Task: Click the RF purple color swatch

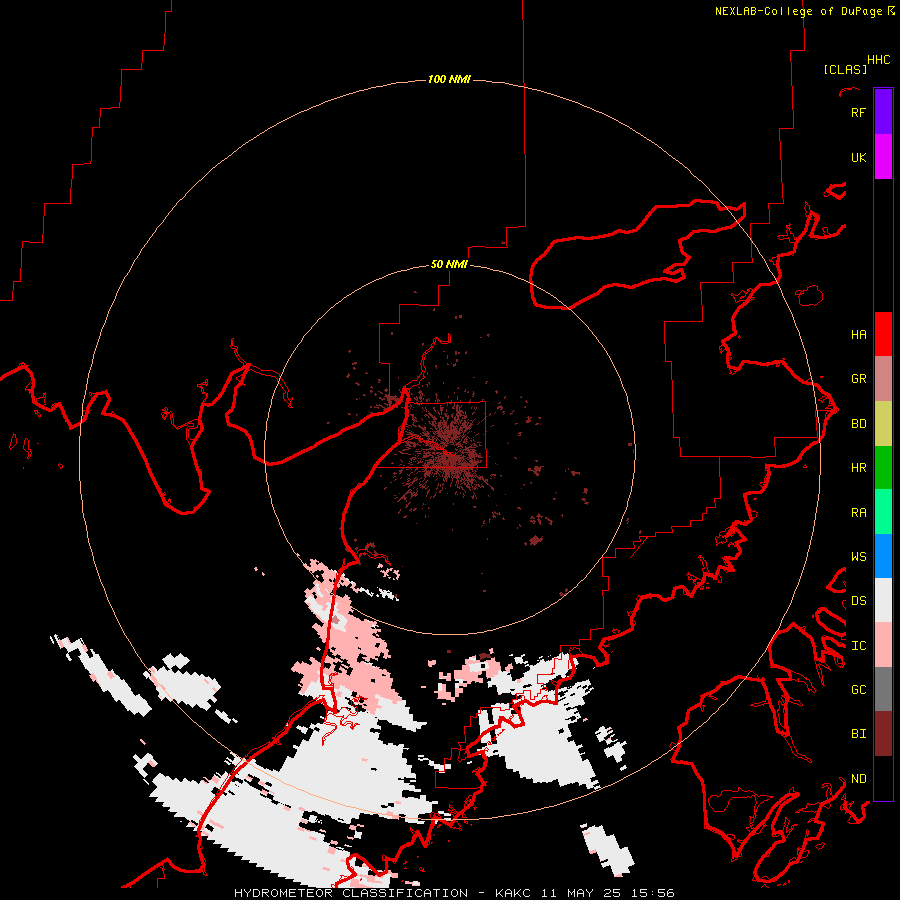Action: coord(883,112)
